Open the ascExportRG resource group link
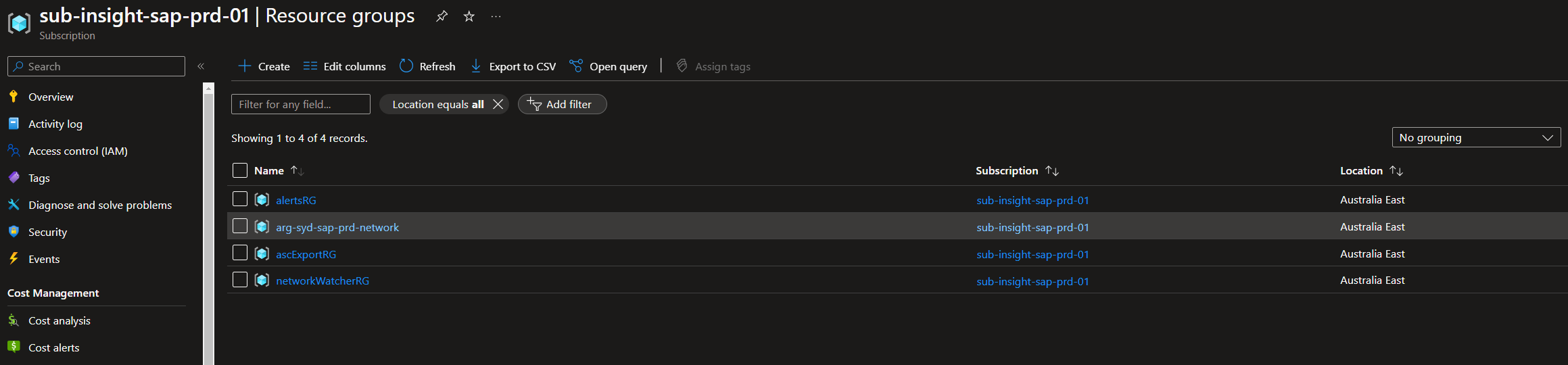1568x365 pixels. click(x=306, y=254)
